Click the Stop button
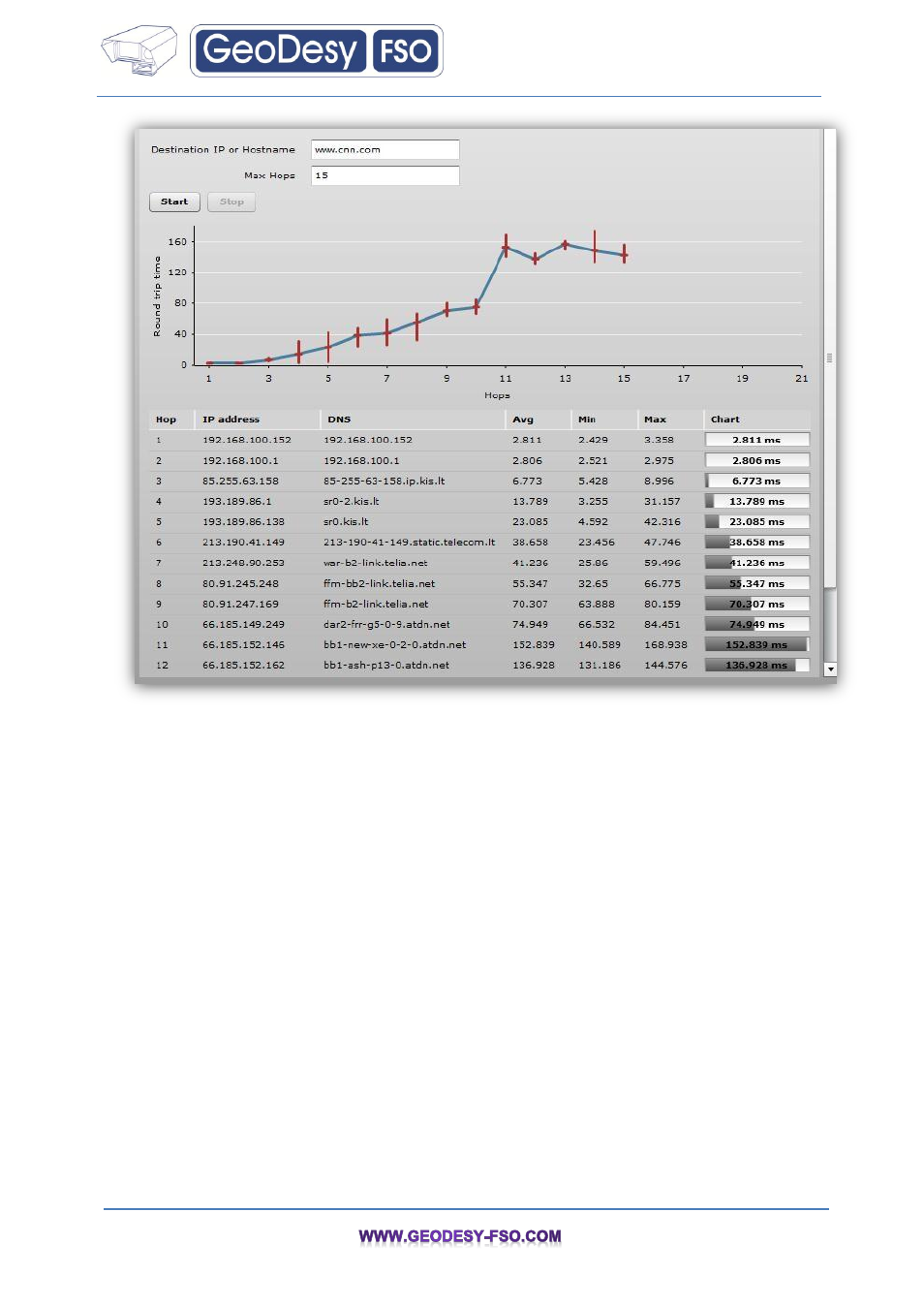Image resolution: width=924 pixels, height=1306 pixels. (231, 202)
